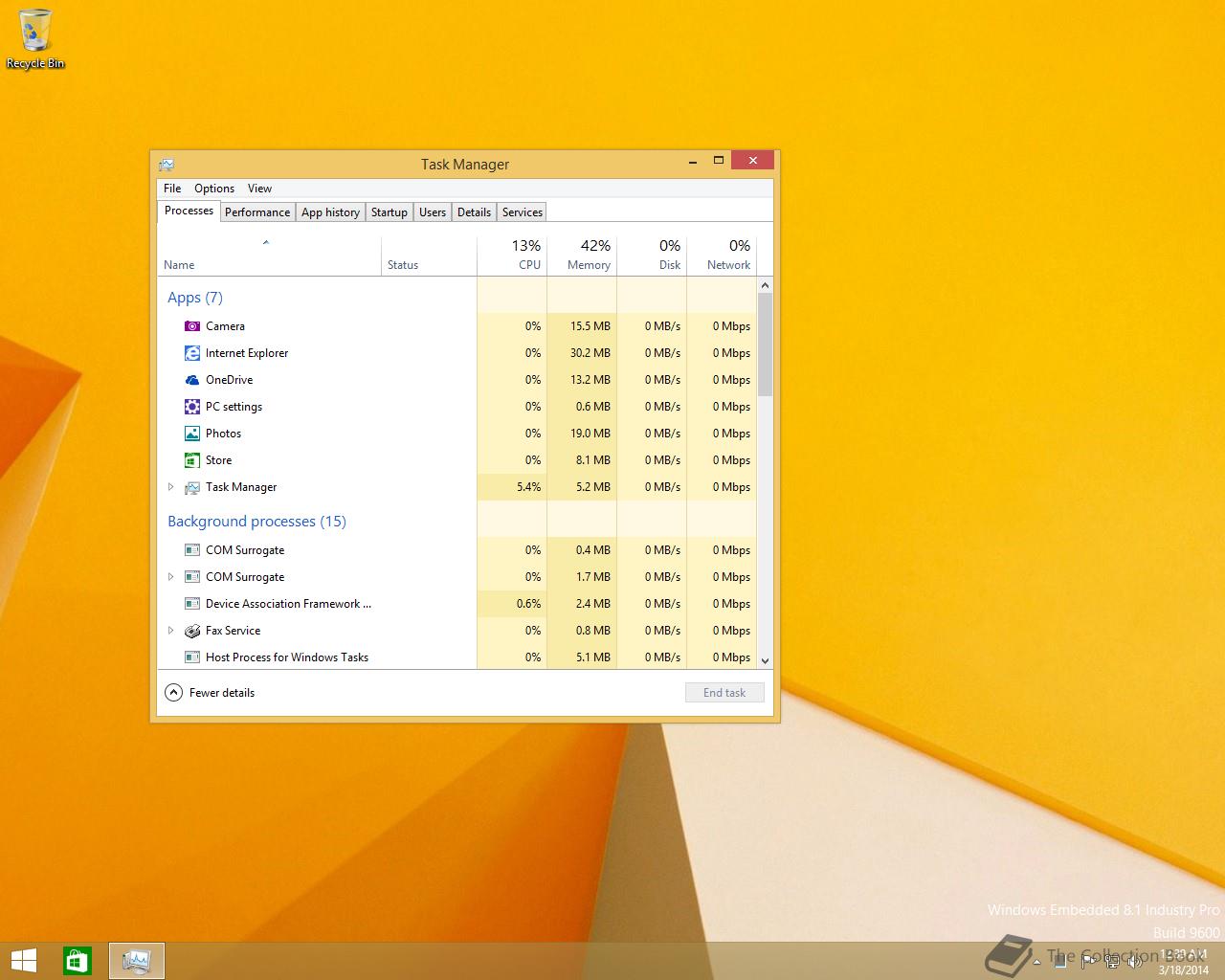Click the Task Manager title bar icon
The height and width of the screenshot is (980, 1225).
tap(167, 165)
